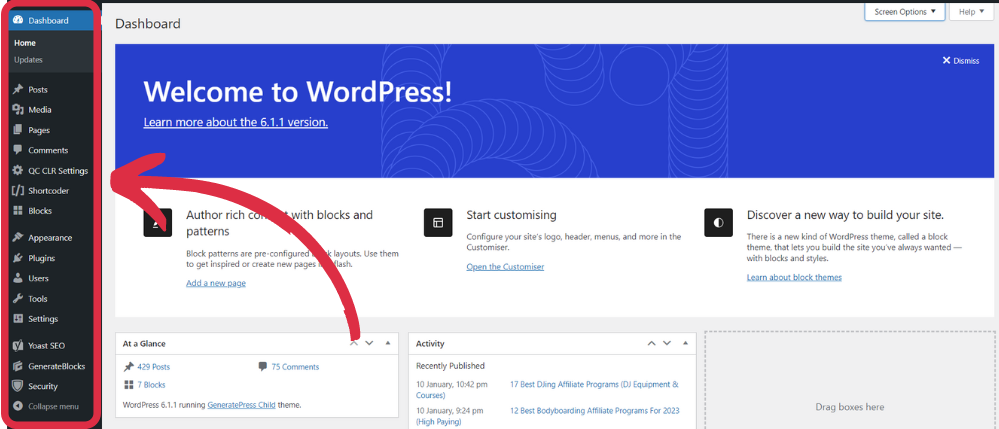This screenshot has width=999, height=429.
Task: Click the Yoast SEO icon
Action: pyautogui.click(x=18, y=346)
